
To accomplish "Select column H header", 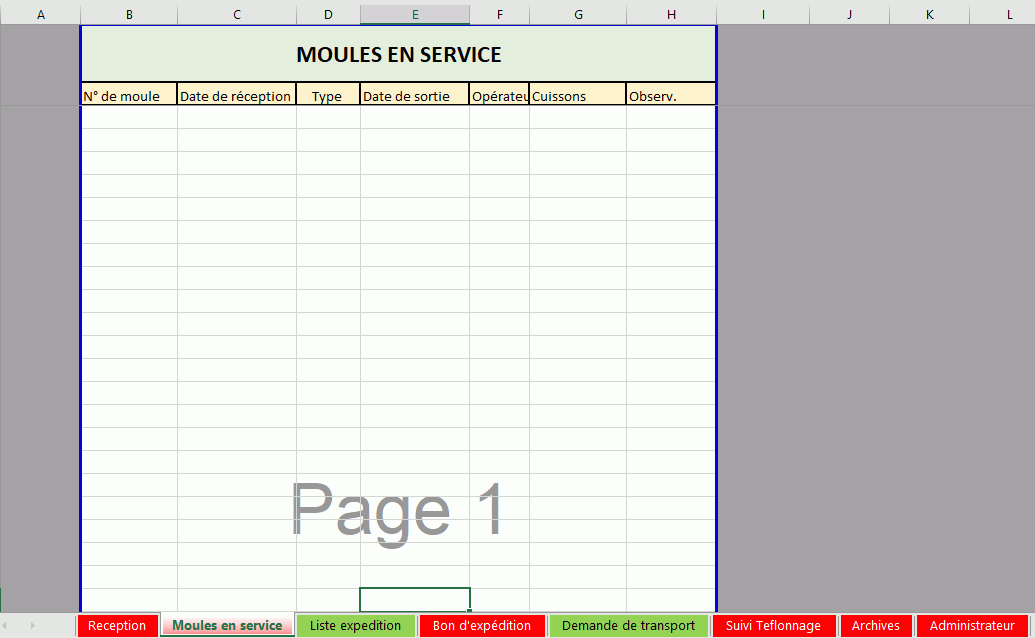I will [671, 15].
